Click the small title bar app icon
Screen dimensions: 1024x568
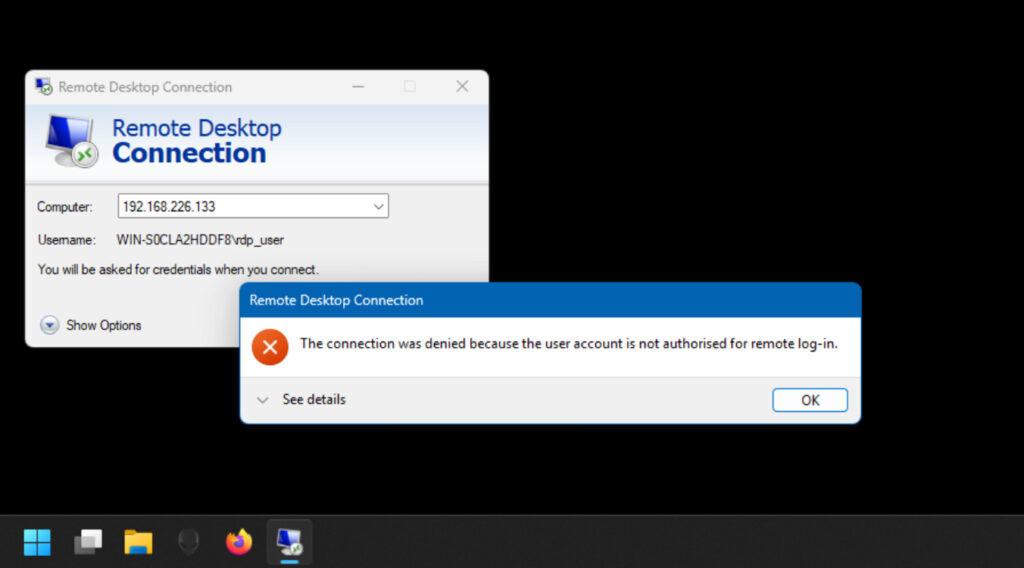(44, 87)
